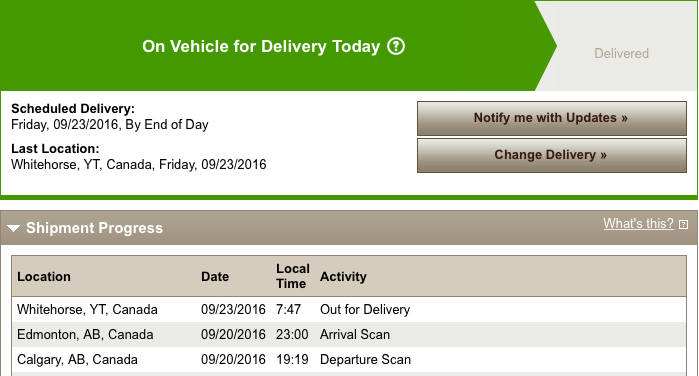Viewport: 699px width, 376px height.
Task: Select the Delivered progress step
Action: (x=621, y=54)
